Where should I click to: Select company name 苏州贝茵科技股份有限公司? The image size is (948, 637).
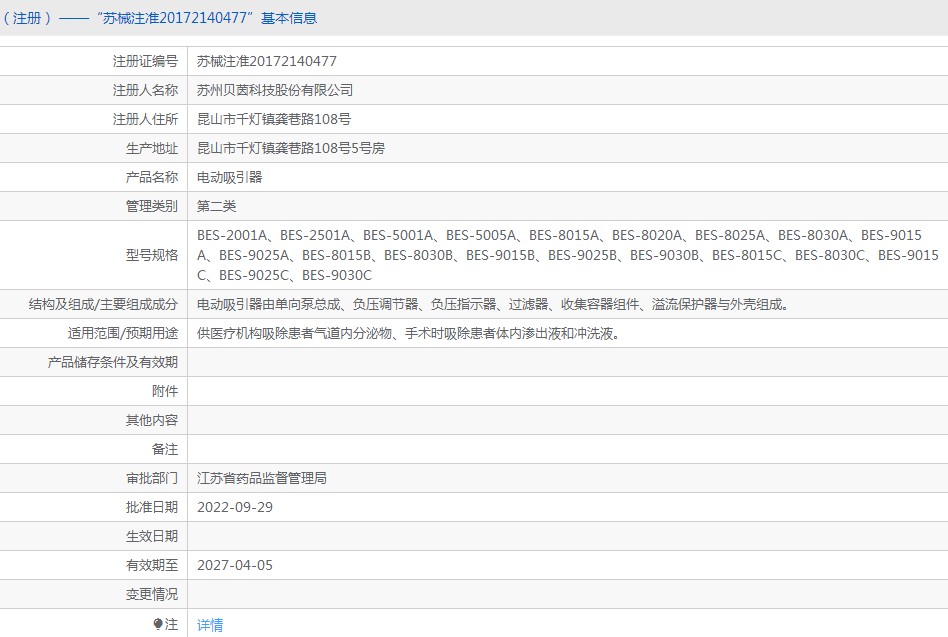point(275,90)
